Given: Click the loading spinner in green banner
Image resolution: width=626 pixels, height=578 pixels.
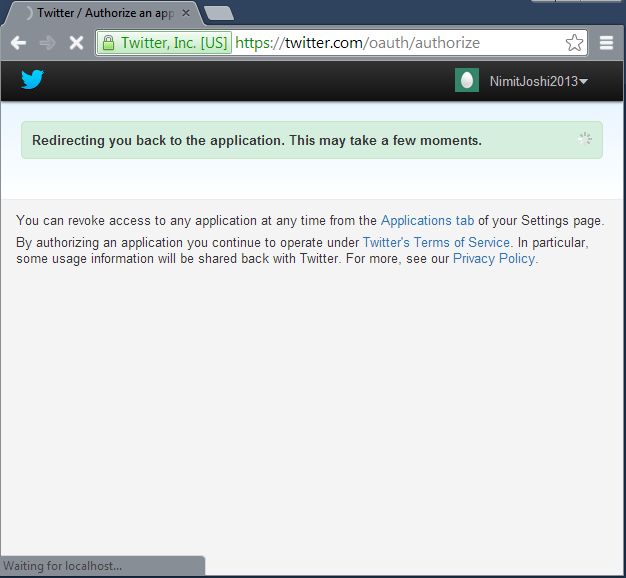Looking at the screenshot, I should click(x=585, y=139).
